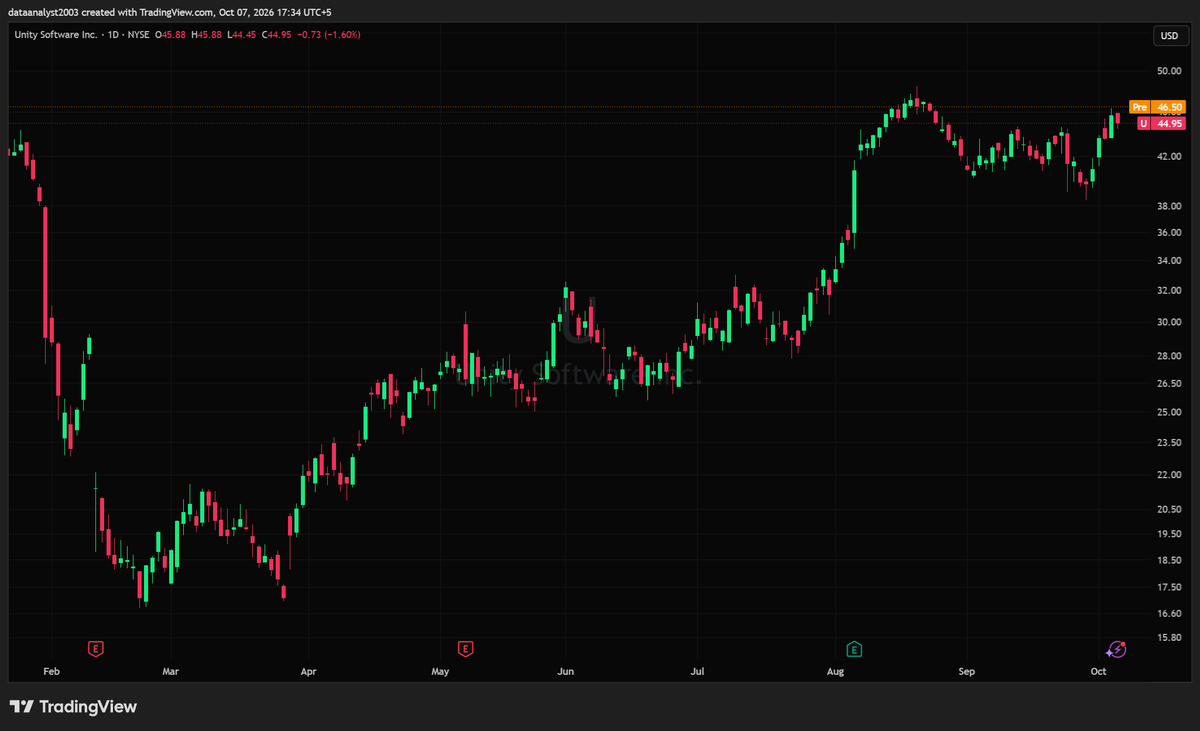Click the 17.50 price axis label

coord(1169,587)
